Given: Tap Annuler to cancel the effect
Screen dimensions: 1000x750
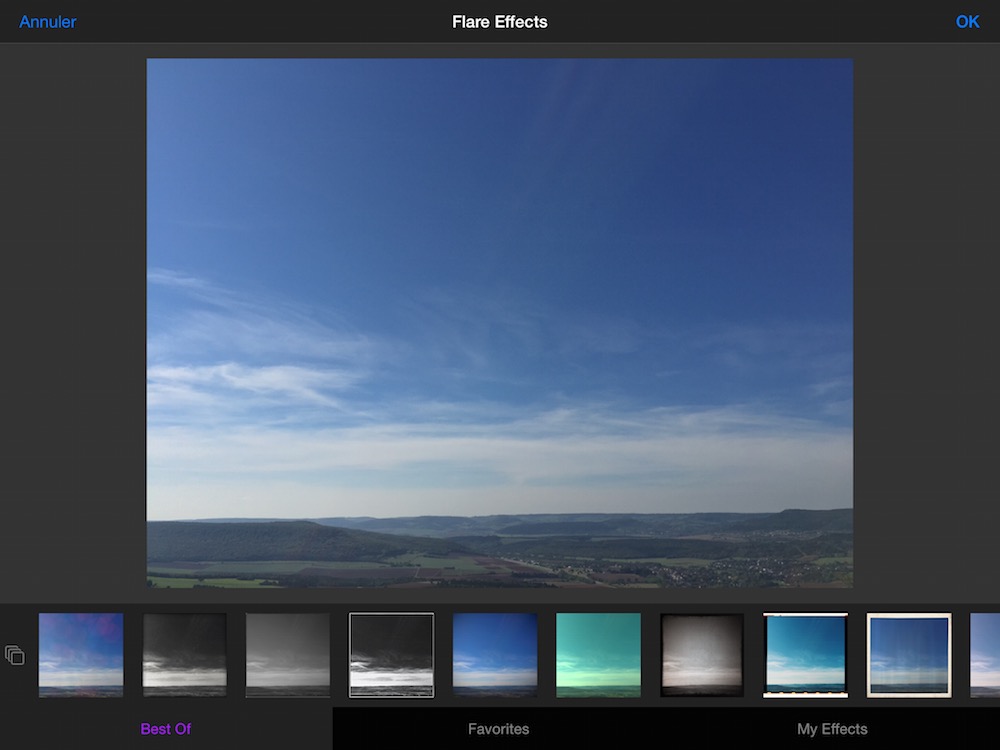Looking at the screenshot, I should coord(48,22).
